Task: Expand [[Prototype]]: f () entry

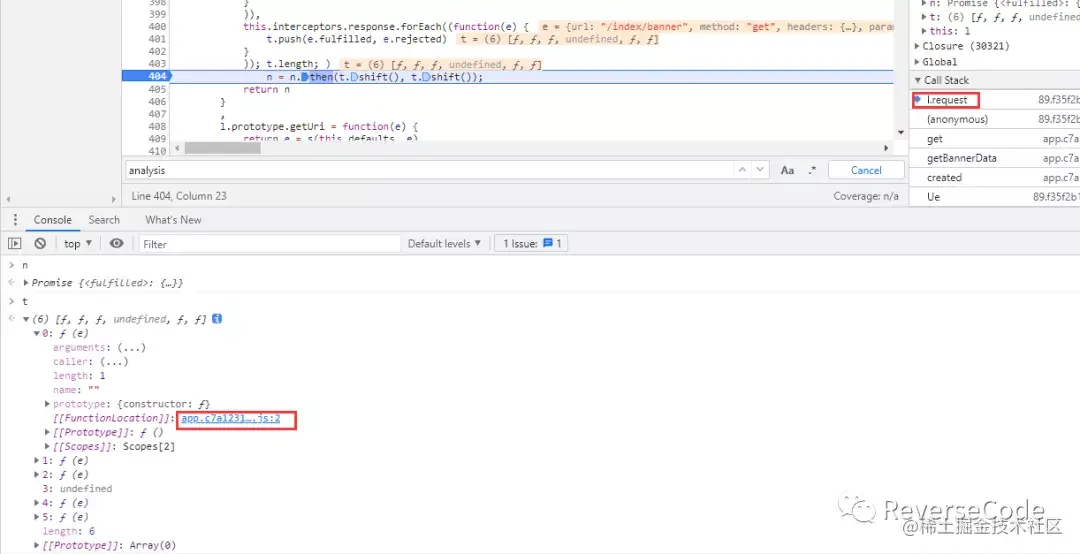Action: 48,432
